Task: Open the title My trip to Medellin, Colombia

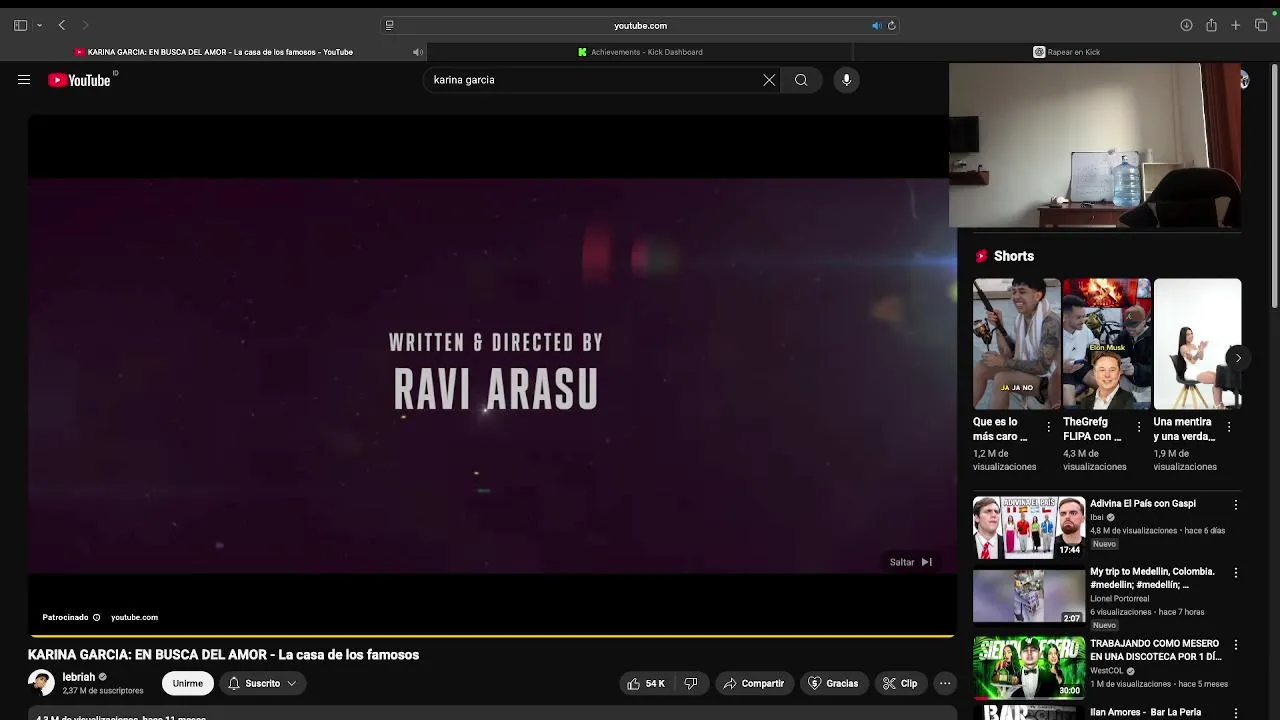Action: click(x=1152, y=578)
